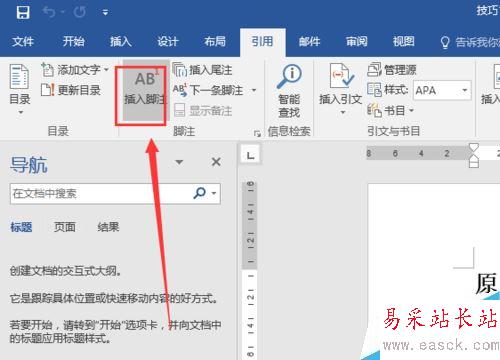The width and height of the screenshot is (500, 360).
Task: Select the 页面 navigation tab
Action: [x=65, y=227]
